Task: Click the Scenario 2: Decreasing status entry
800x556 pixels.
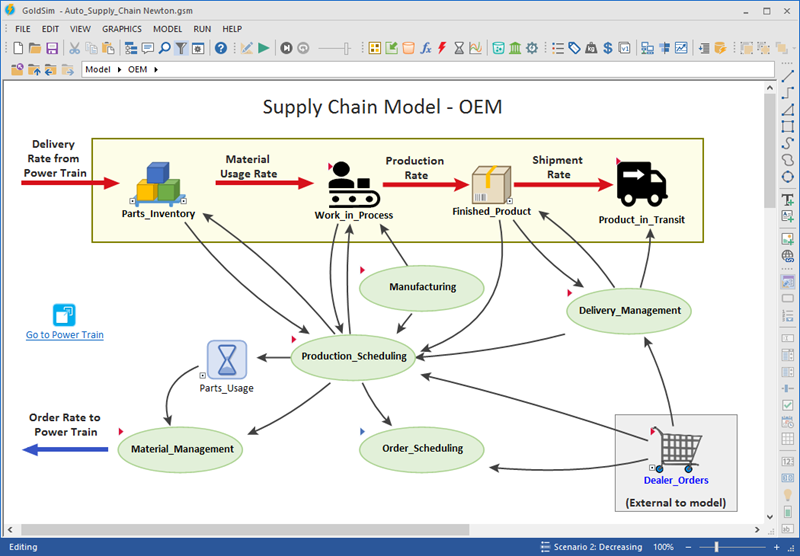Action: [x=592, y=547]
